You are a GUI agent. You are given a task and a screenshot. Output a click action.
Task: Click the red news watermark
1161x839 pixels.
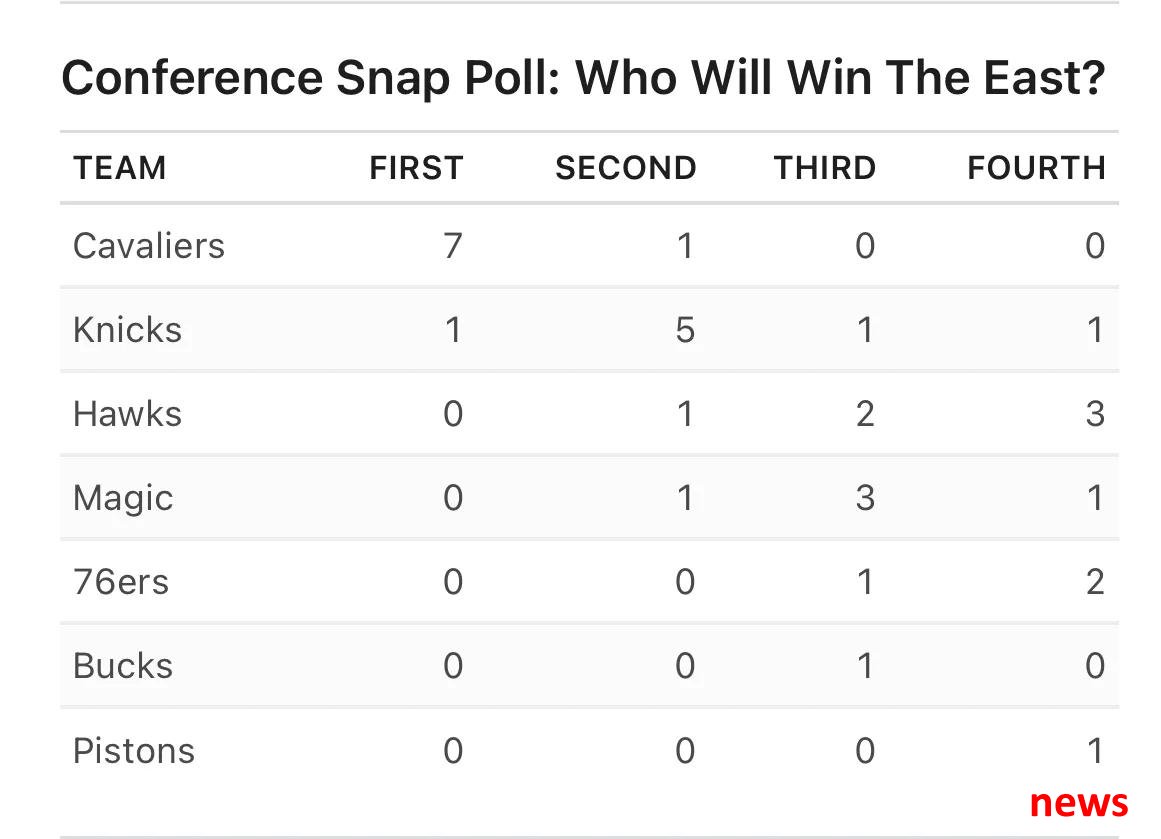click(x=1079, y=803)
